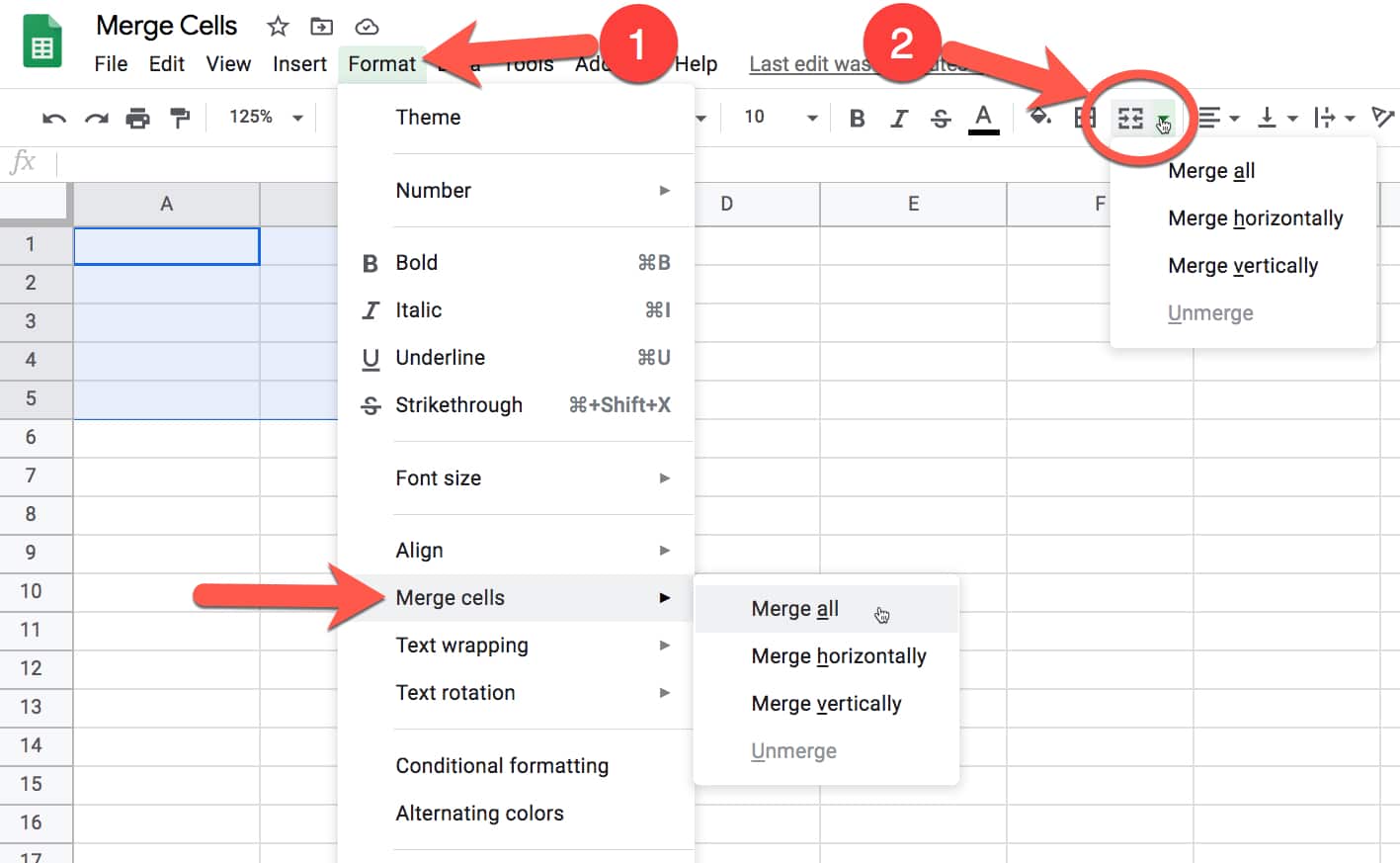Open the font size 10 dropdown
The image size is (1400, 863).
click(781, 117)
